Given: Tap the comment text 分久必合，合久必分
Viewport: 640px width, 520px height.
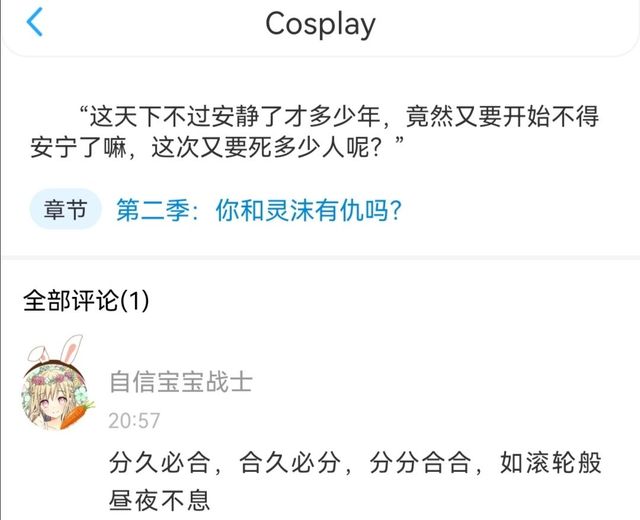Looking at the screenshot, I should click(x=225, y=463).
